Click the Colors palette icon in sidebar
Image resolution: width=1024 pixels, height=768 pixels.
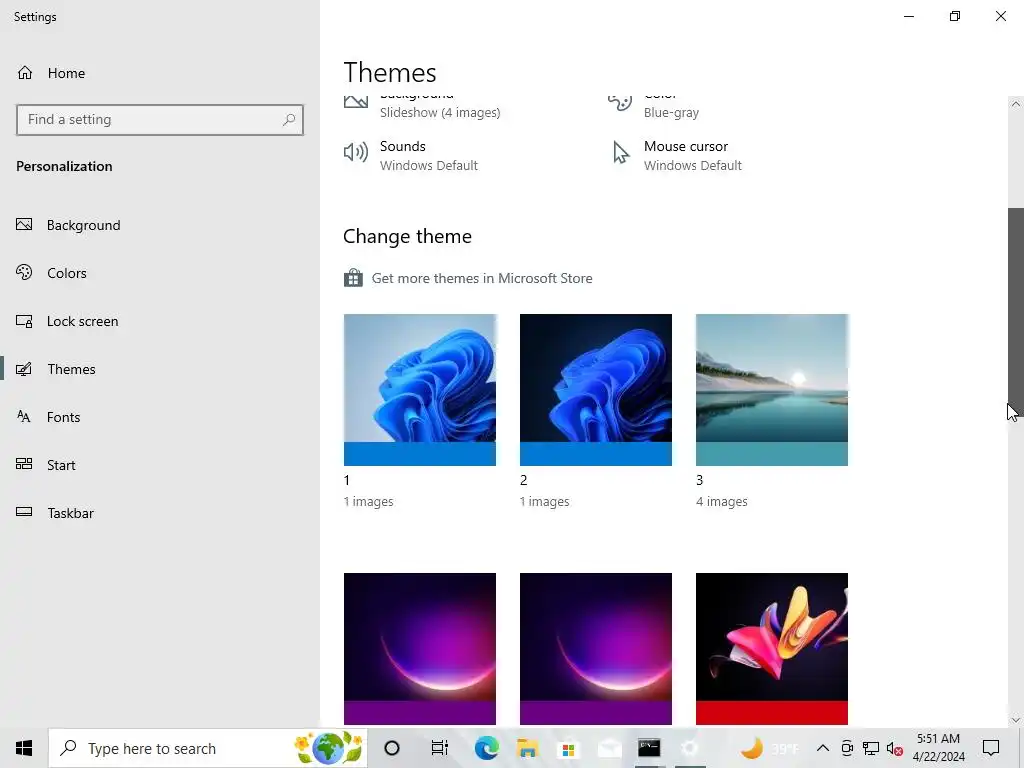click(x=24, y=272)
